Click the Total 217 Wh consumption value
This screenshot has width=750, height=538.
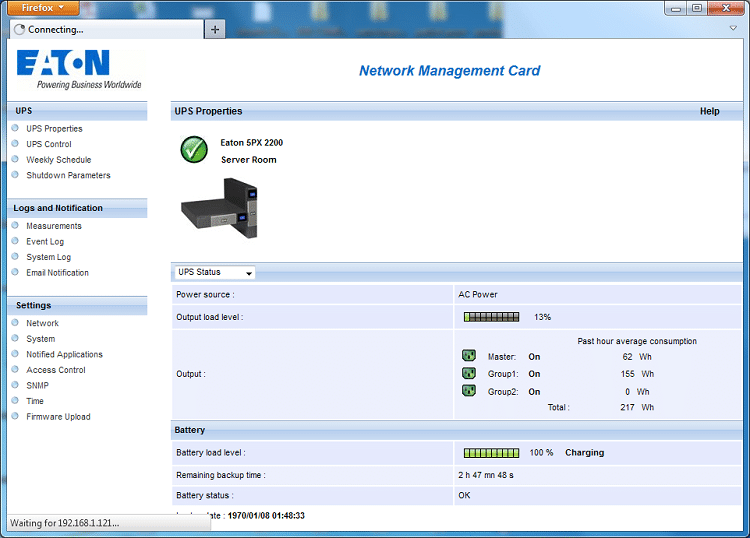(637, 407)
